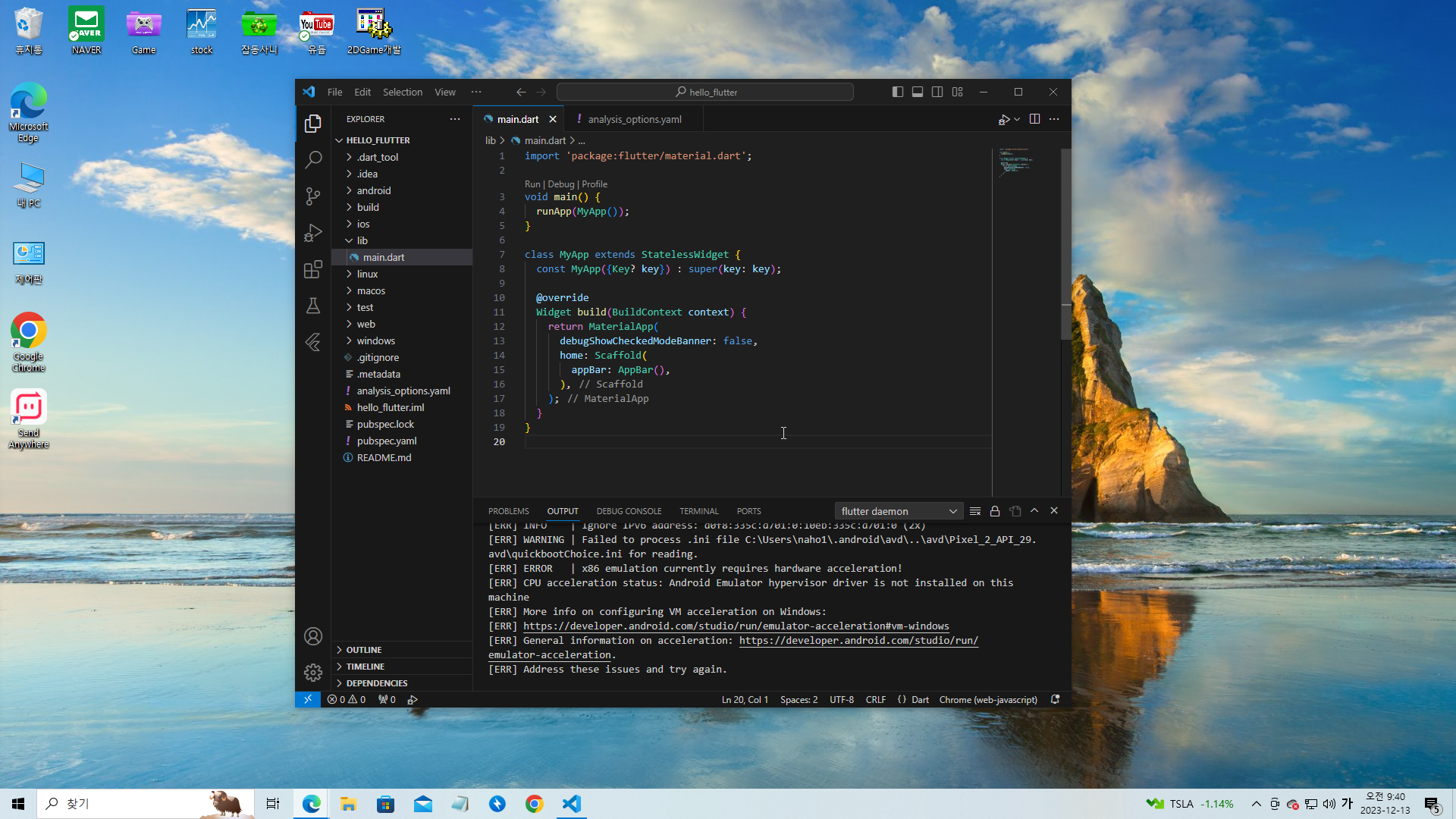Screen dimensions: 1456x819
Task: Open the emulator-acceleration#vm-windows link
Action: [x=736, y=626]
